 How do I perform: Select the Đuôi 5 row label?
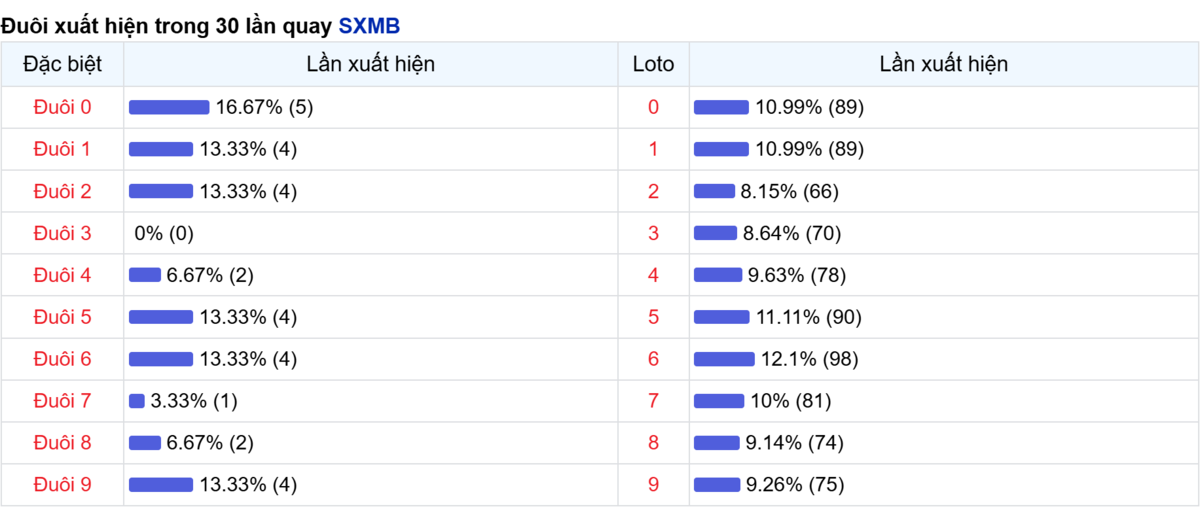tap(62, 317)
